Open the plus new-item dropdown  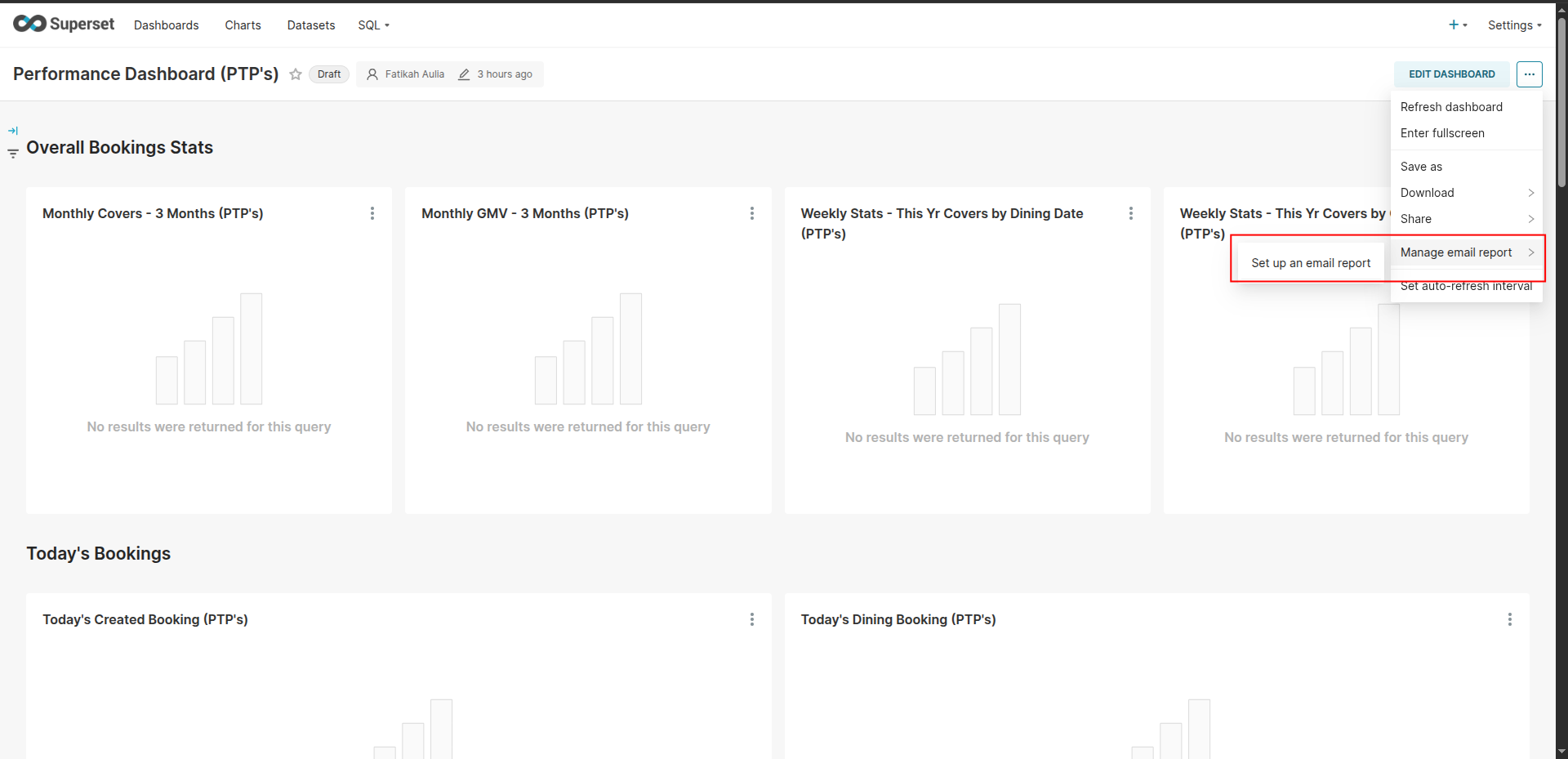coord(1458,25)
